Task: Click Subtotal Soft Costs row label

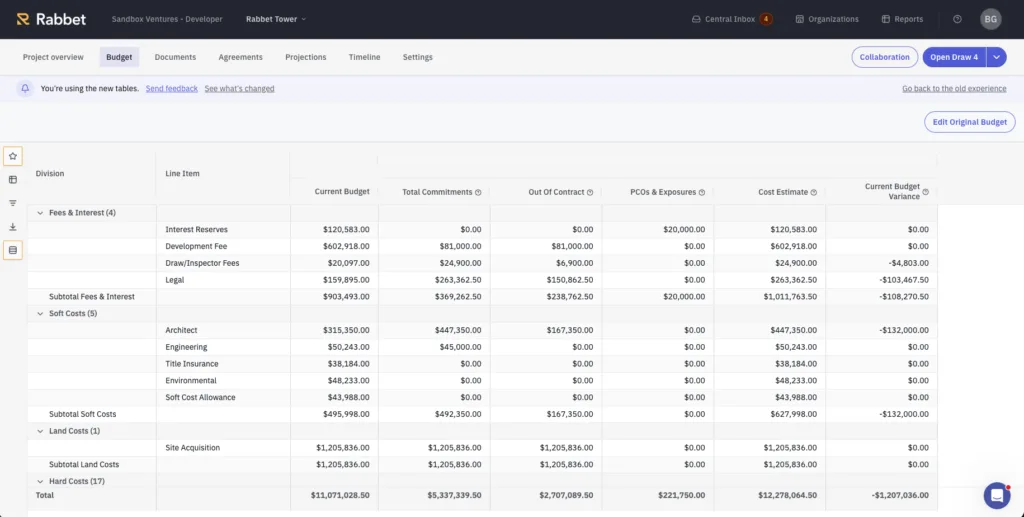Action: tap(82, 414)
